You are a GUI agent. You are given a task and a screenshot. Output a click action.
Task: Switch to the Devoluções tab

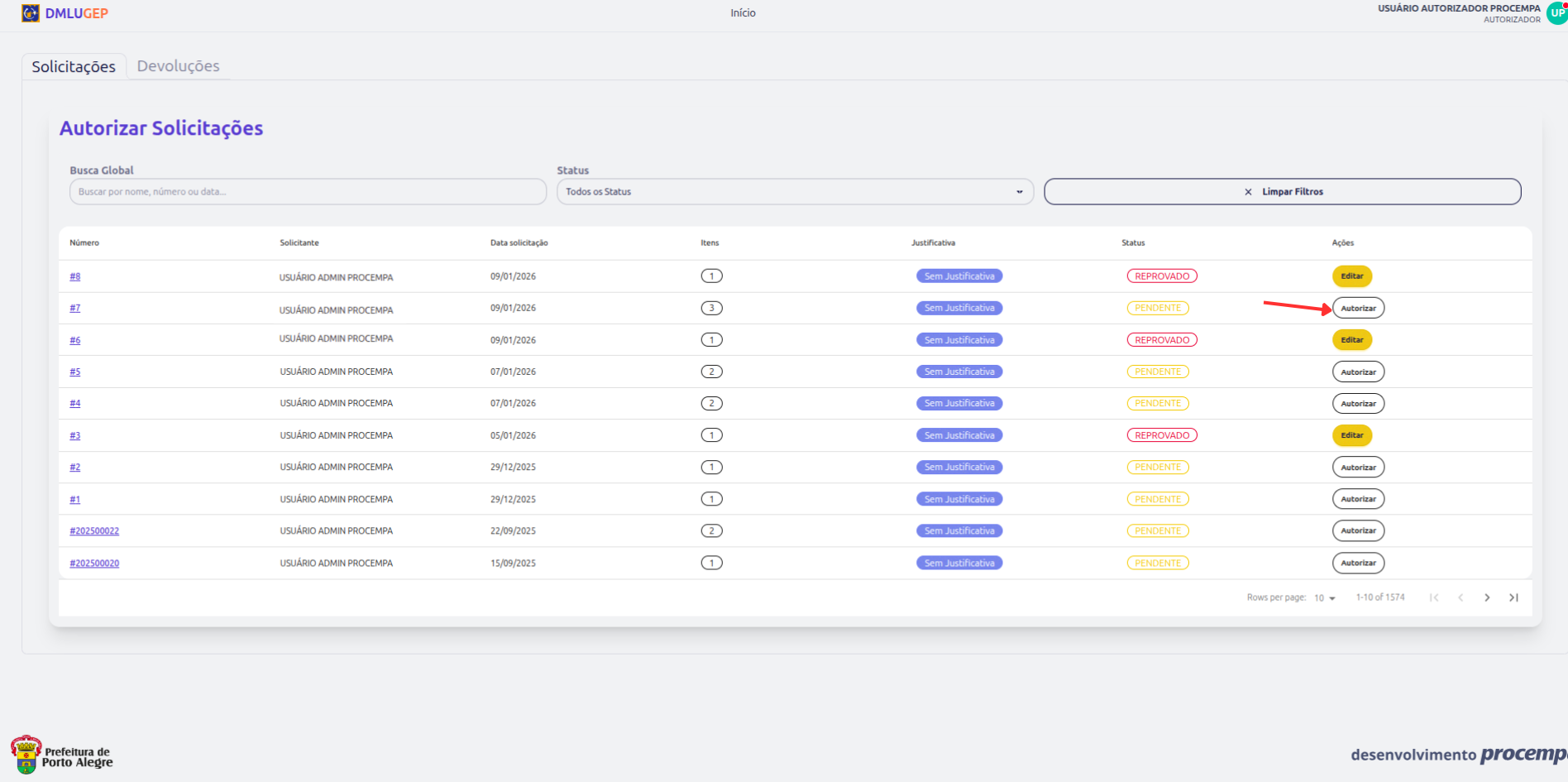(x=178, y=66)
